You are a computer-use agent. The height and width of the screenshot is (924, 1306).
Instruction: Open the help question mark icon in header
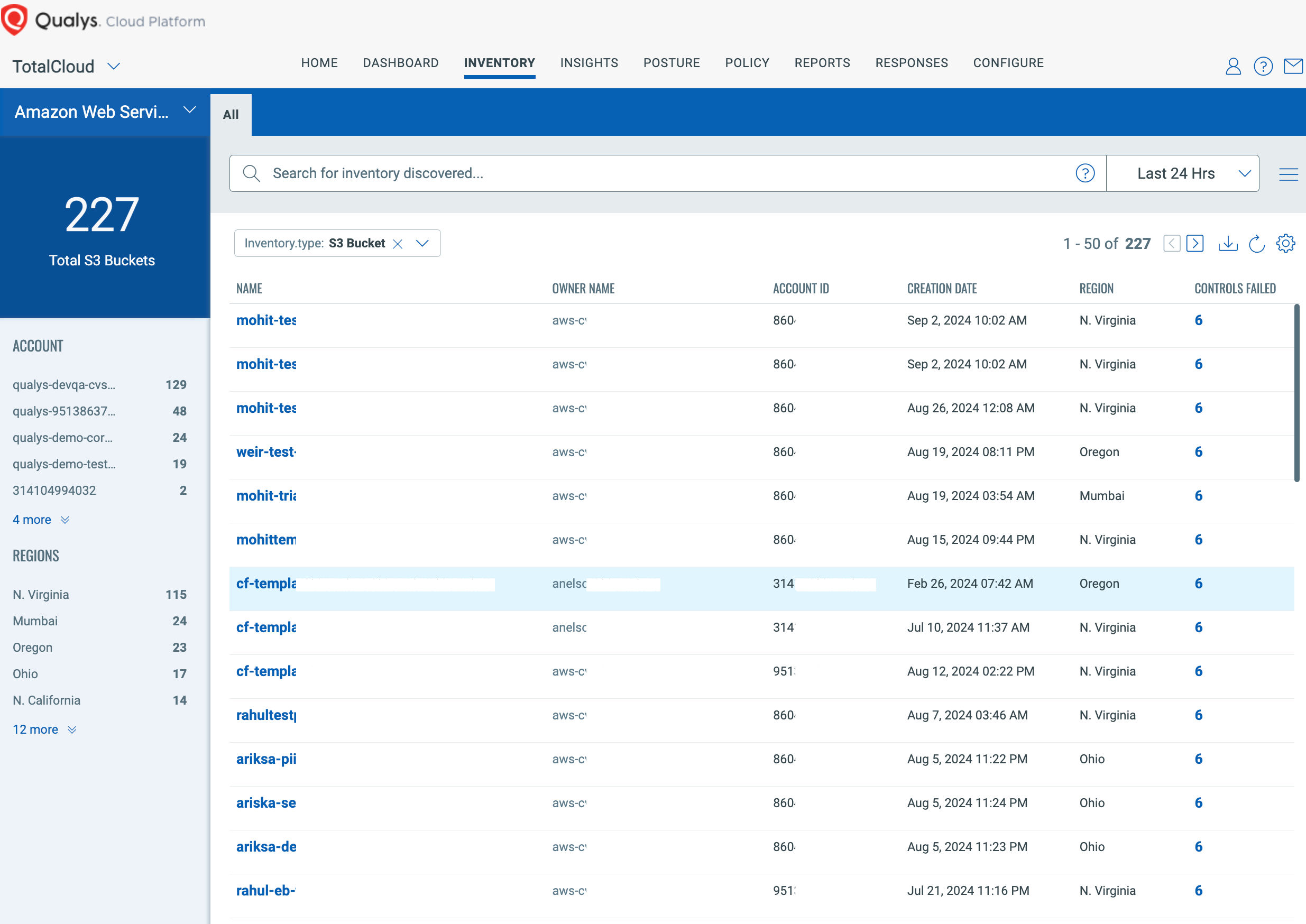(x=1263, y=67)
